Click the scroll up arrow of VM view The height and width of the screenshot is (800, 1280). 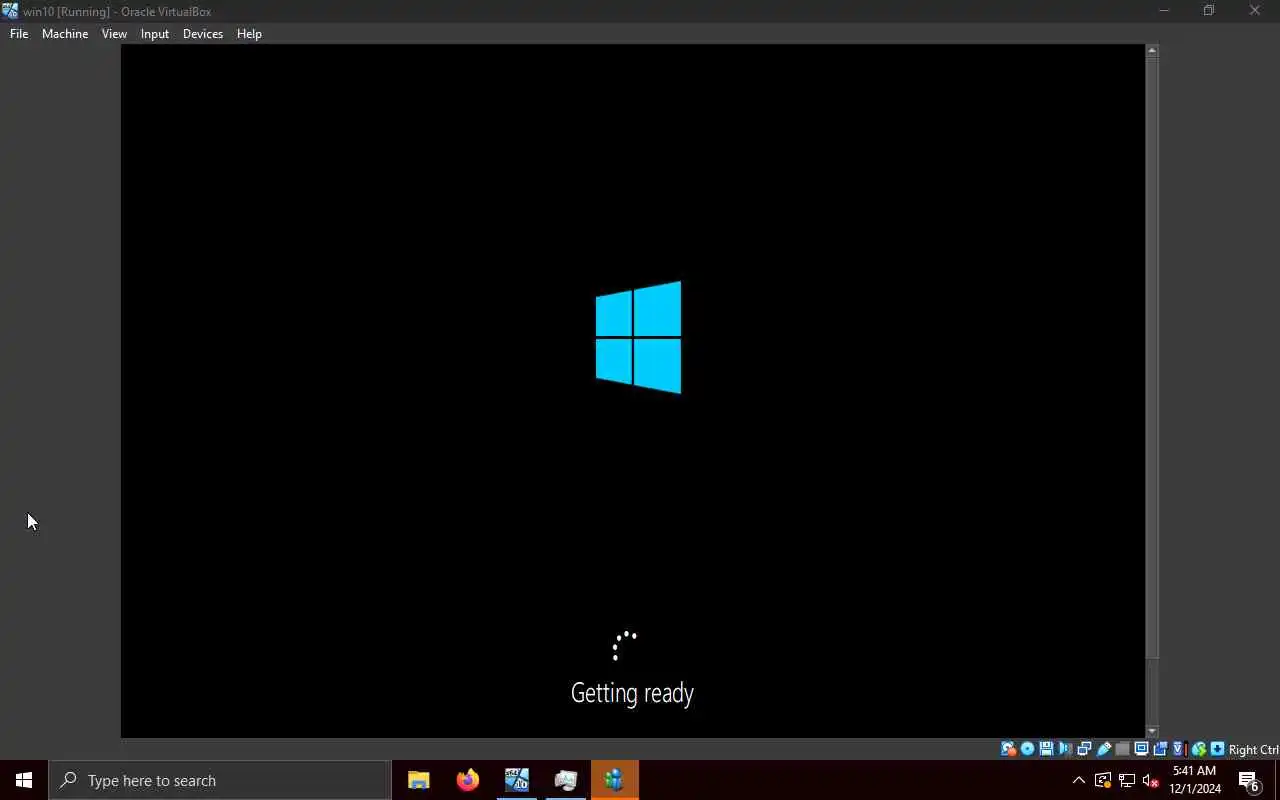1152,50
